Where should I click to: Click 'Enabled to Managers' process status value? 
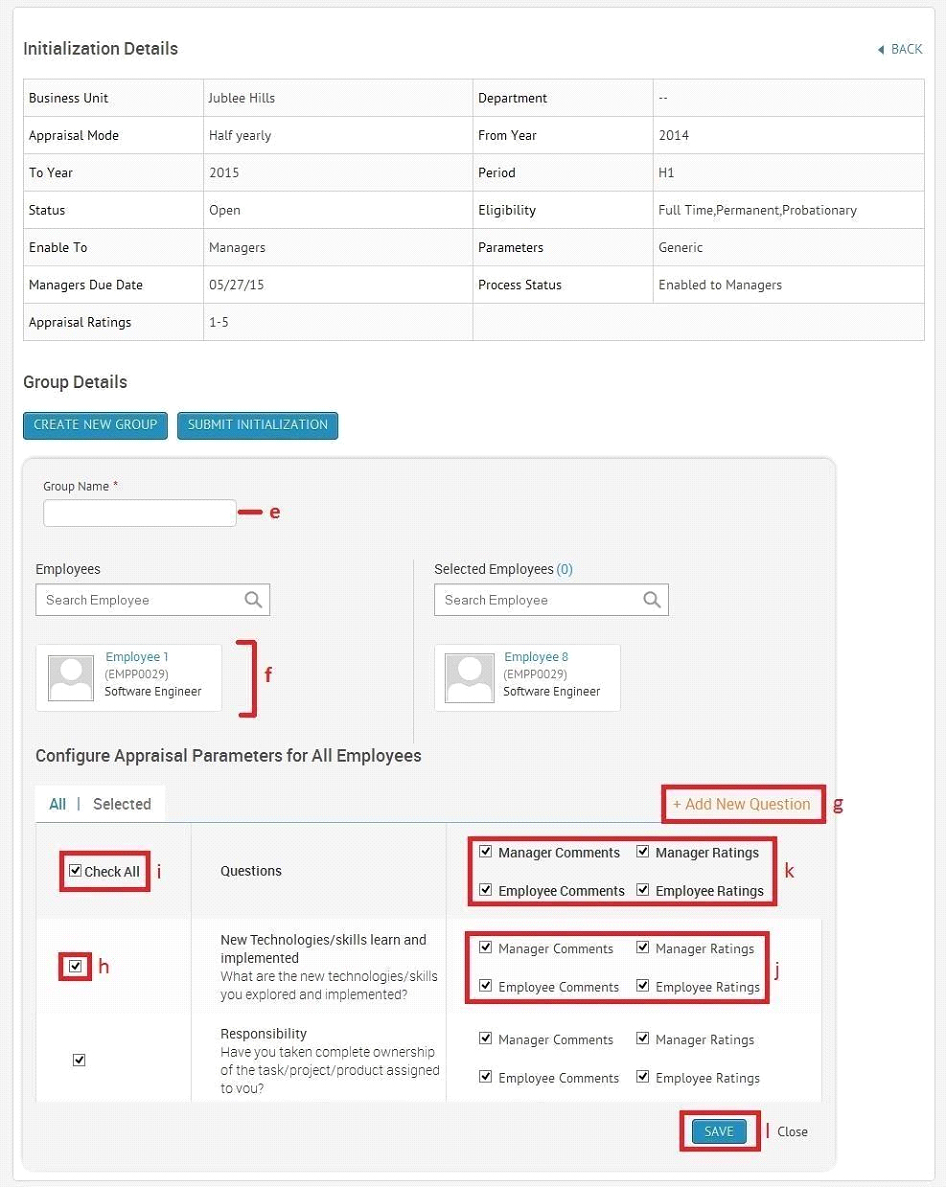720,285
